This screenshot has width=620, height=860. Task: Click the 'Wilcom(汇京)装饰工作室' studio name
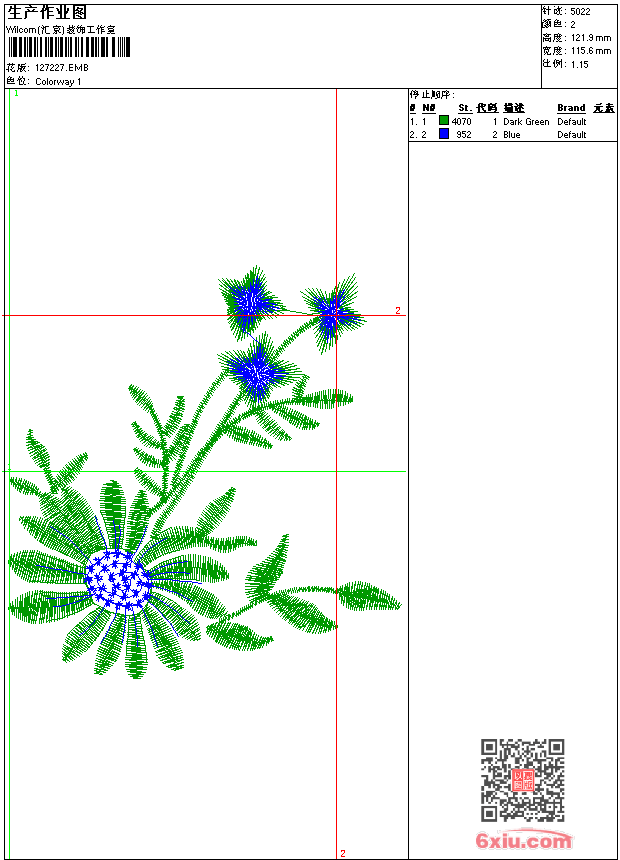60,30
